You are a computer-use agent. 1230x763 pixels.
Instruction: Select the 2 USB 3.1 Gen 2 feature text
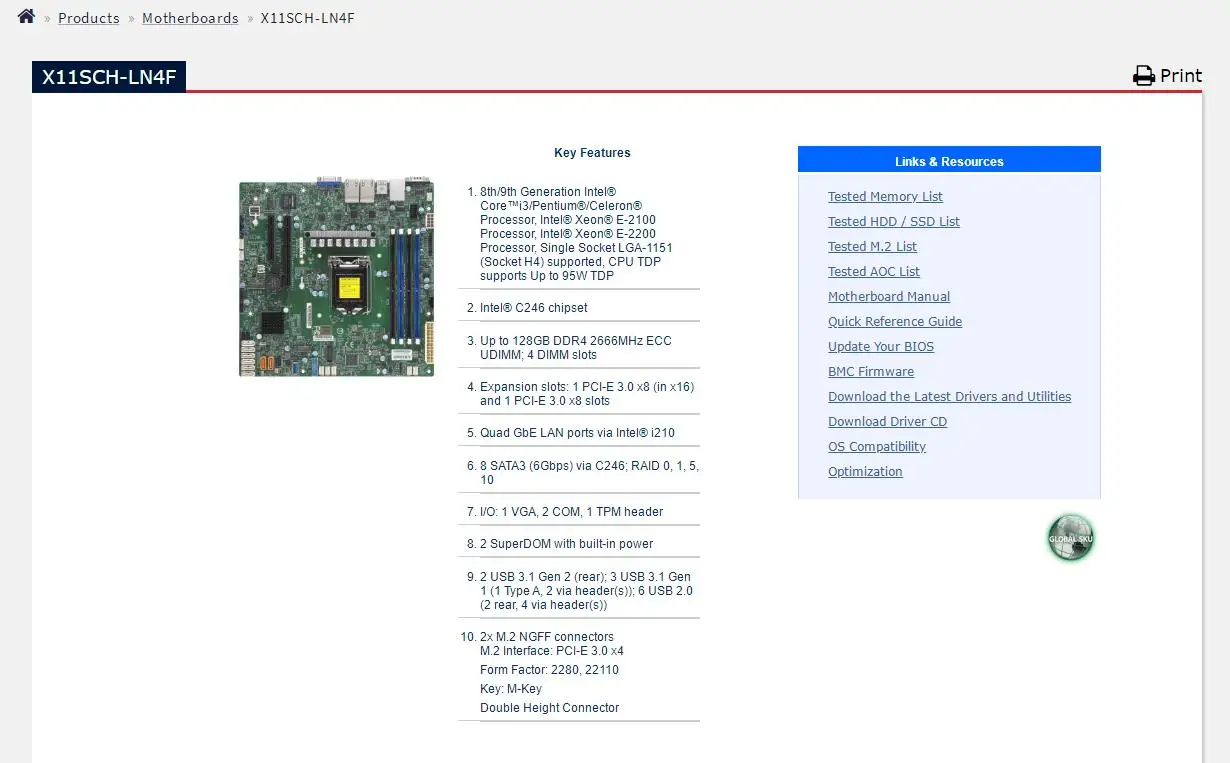tap(587, 591)
